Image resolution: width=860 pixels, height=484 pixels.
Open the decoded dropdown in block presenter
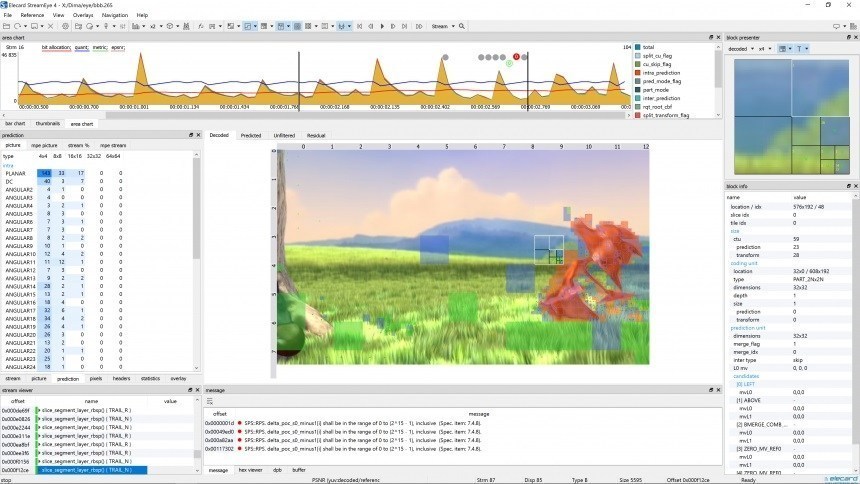pos(741,49)
